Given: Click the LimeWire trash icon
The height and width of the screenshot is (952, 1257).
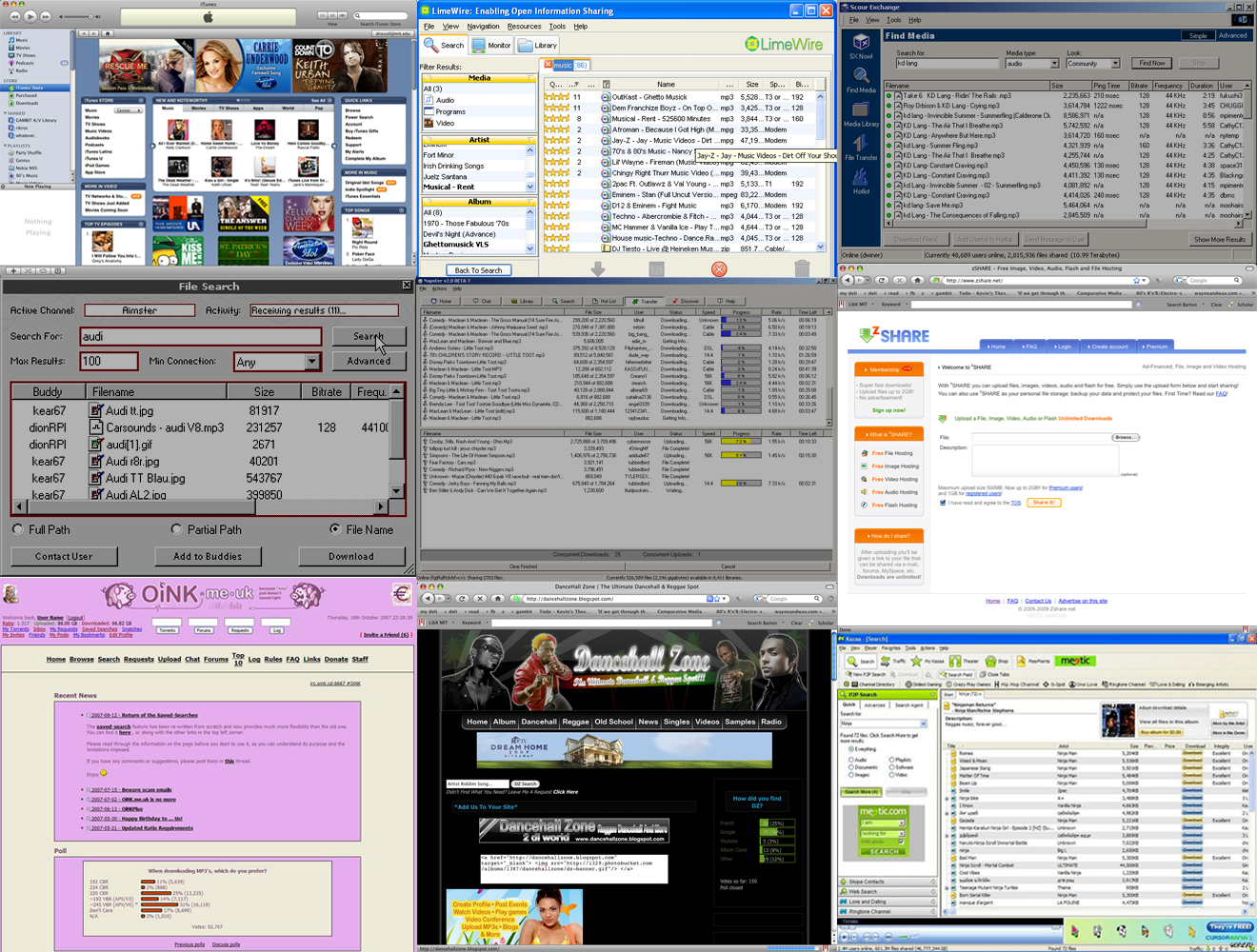Looking at the screenshot, I should [x=802, y=269].
